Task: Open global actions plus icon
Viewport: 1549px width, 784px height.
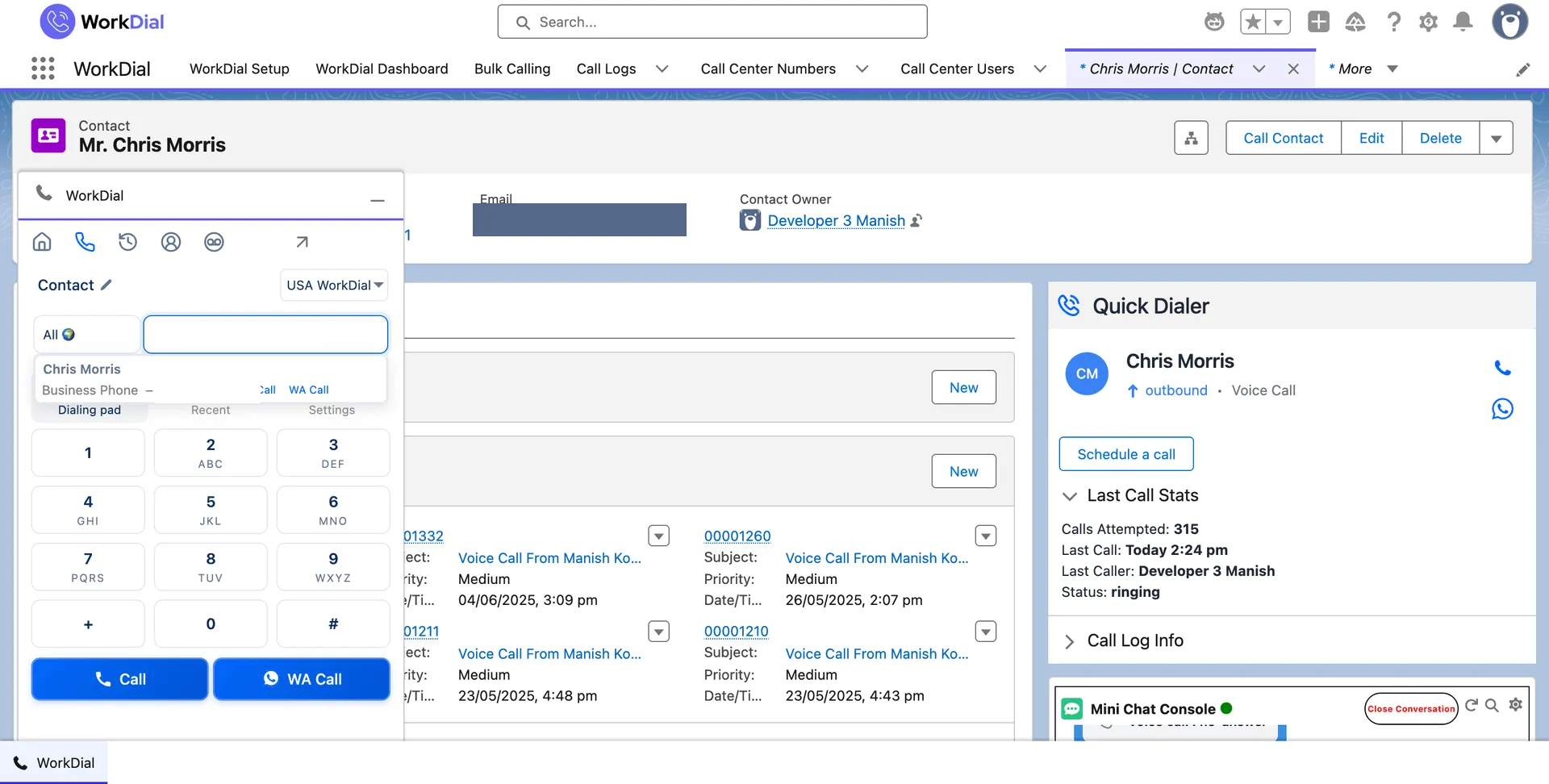Action: [1318, 22]
